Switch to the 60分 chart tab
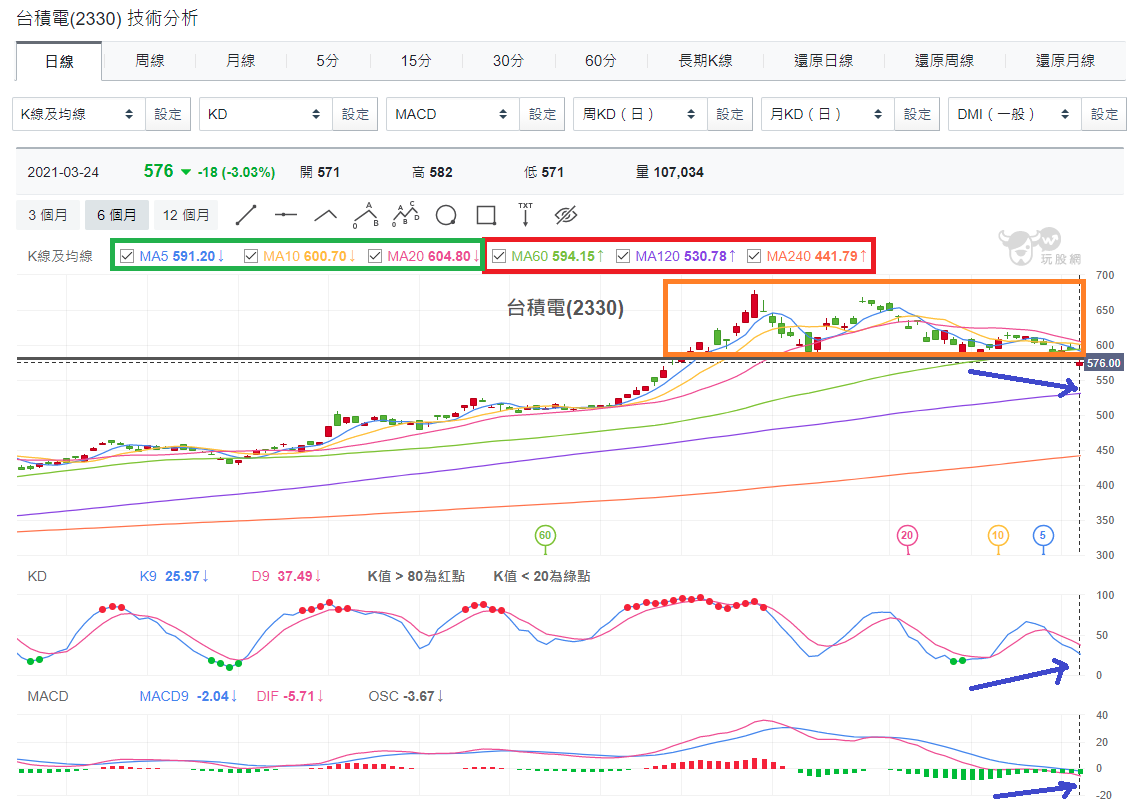This screenshot has width=1144, height=804. [600, 61]
